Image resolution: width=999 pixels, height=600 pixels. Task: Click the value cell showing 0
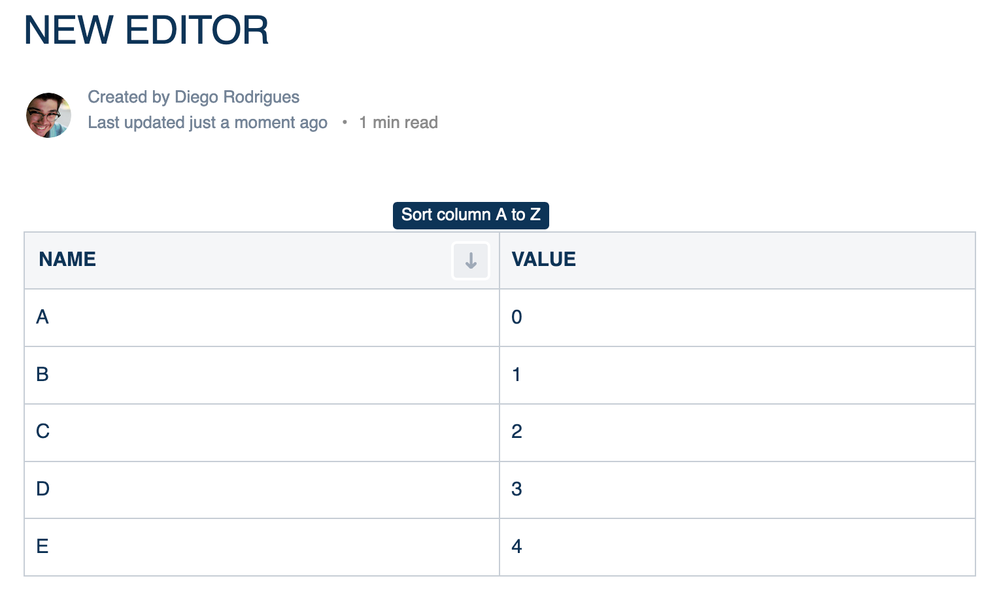click(x=737, y=318)
